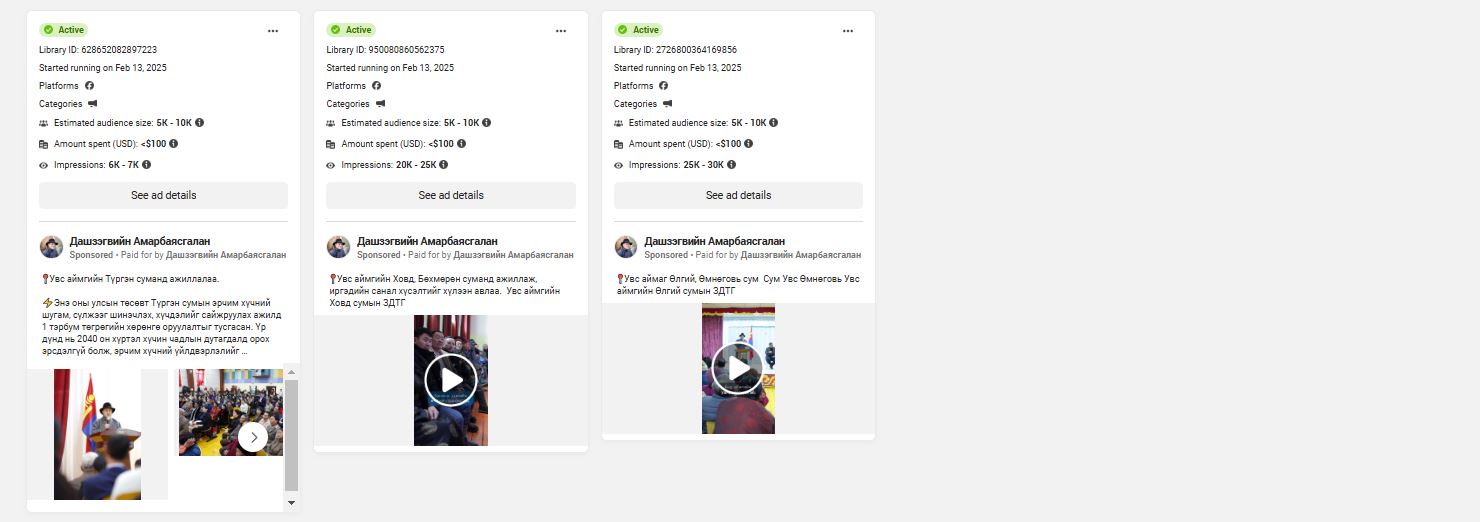1480x522 pixels.
Task: Click the up arrow on the first ad's scrollbar
Action: pos(291,372)
